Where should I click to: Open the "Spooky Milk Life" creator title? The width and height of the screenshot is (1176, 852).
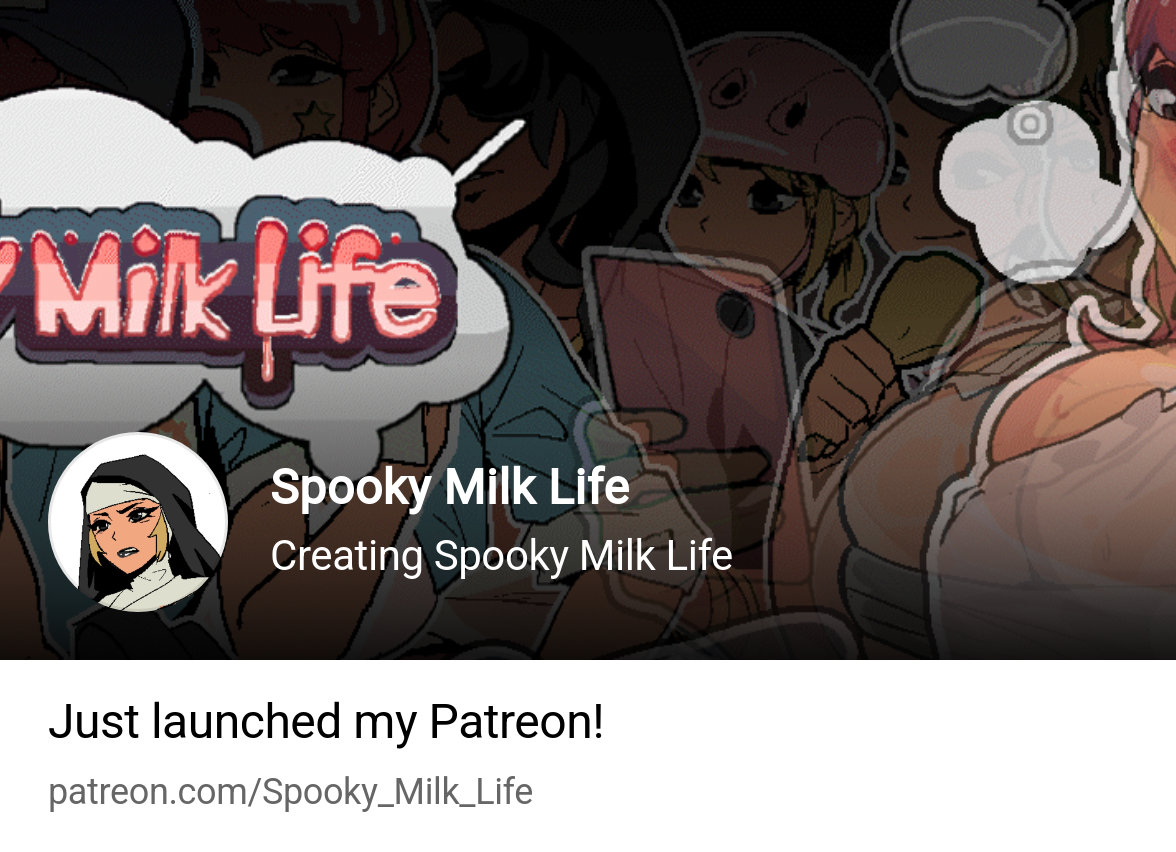(x=450, y=488)
